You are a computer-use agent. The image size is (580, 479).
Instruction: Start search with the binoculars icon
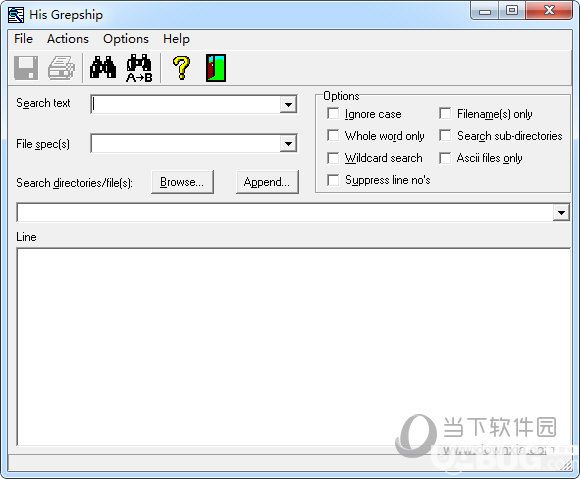click(x=103, y=67)
